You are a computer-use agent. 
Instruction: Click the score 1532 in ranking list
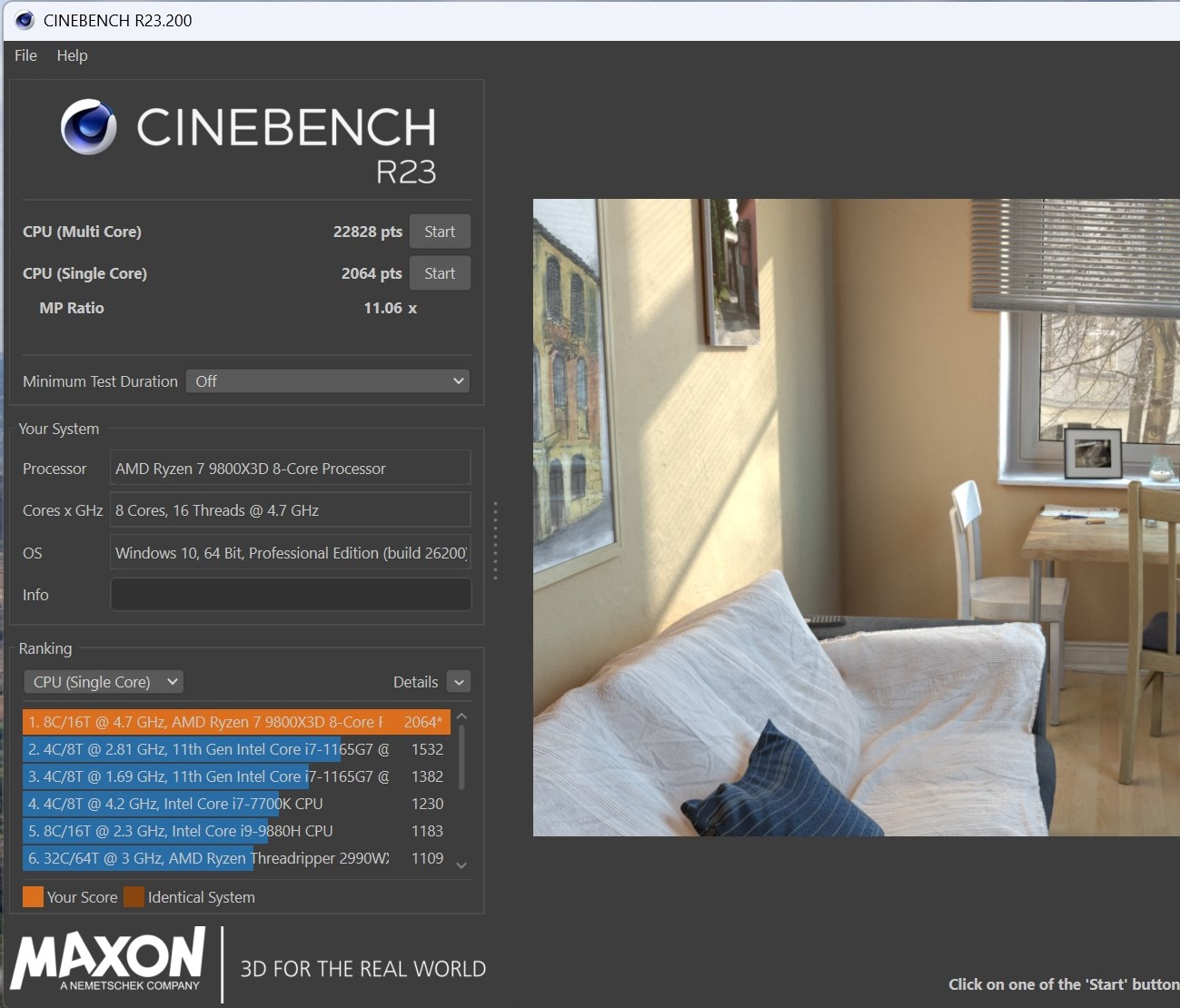[x=427, y=749]
